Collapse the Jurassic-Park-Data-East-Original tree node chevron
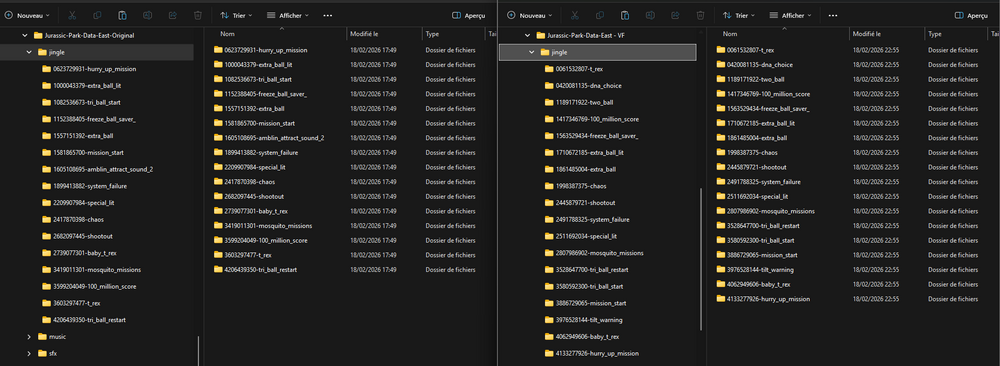This screenshot has height=366, width=1000. click(25, 36)
